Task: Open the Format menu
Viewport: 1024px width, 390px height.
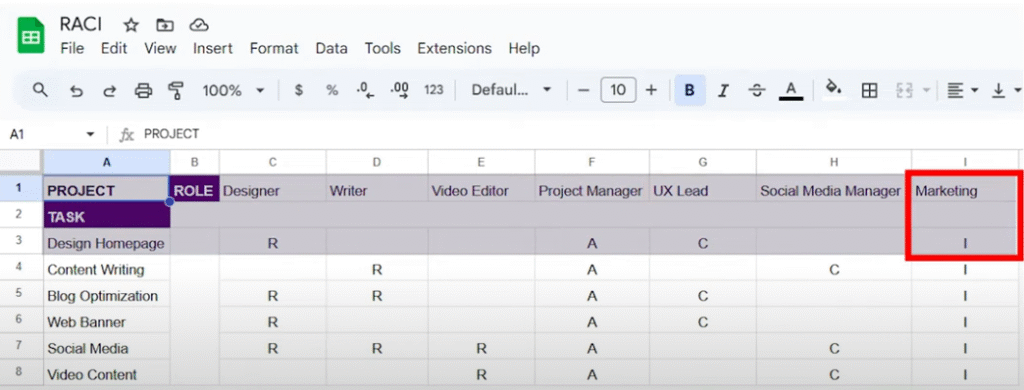Action: point(274,48)
